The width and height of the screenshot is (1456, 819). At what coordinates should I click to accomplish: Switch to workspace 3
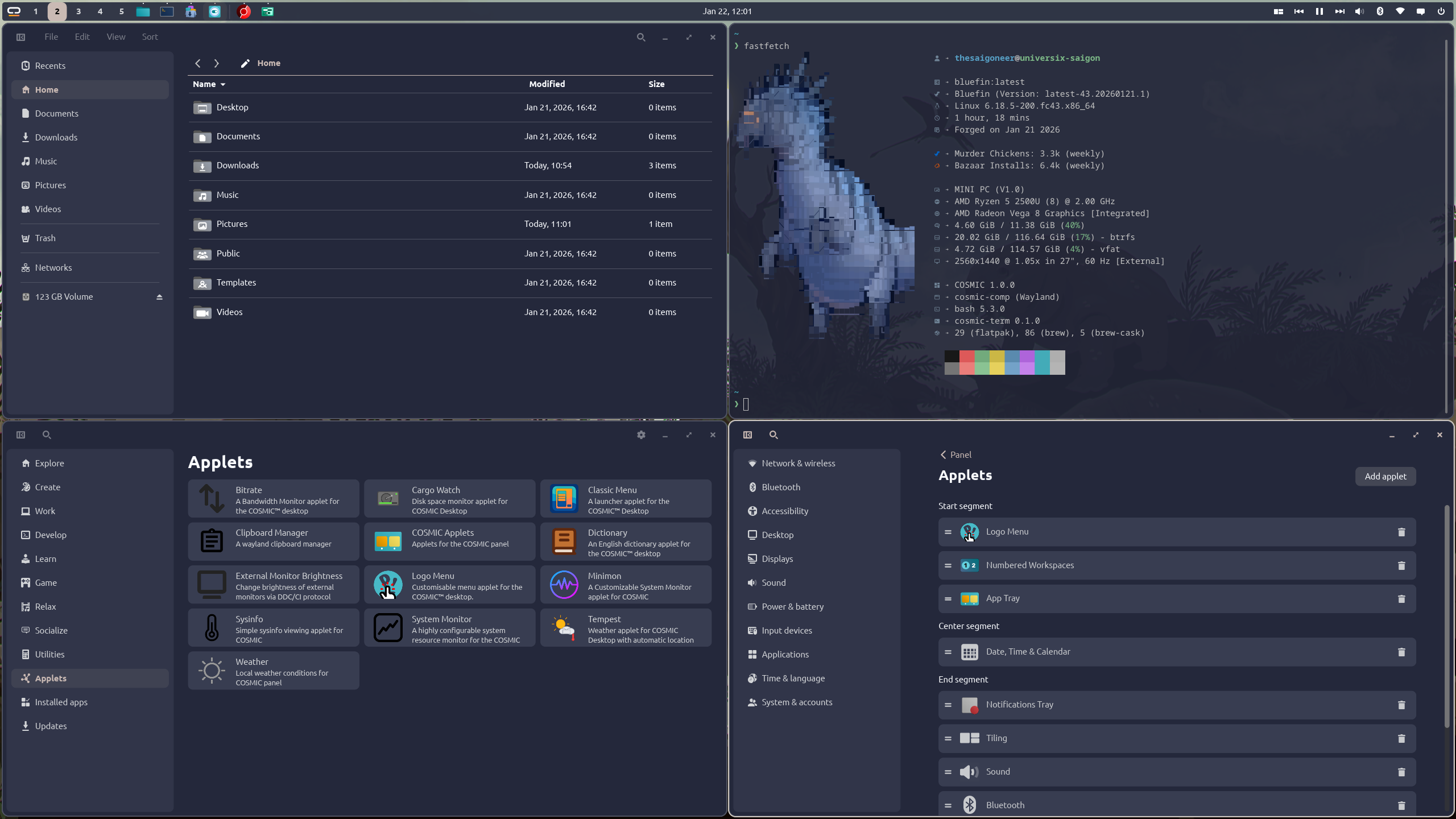click(78, 11)
